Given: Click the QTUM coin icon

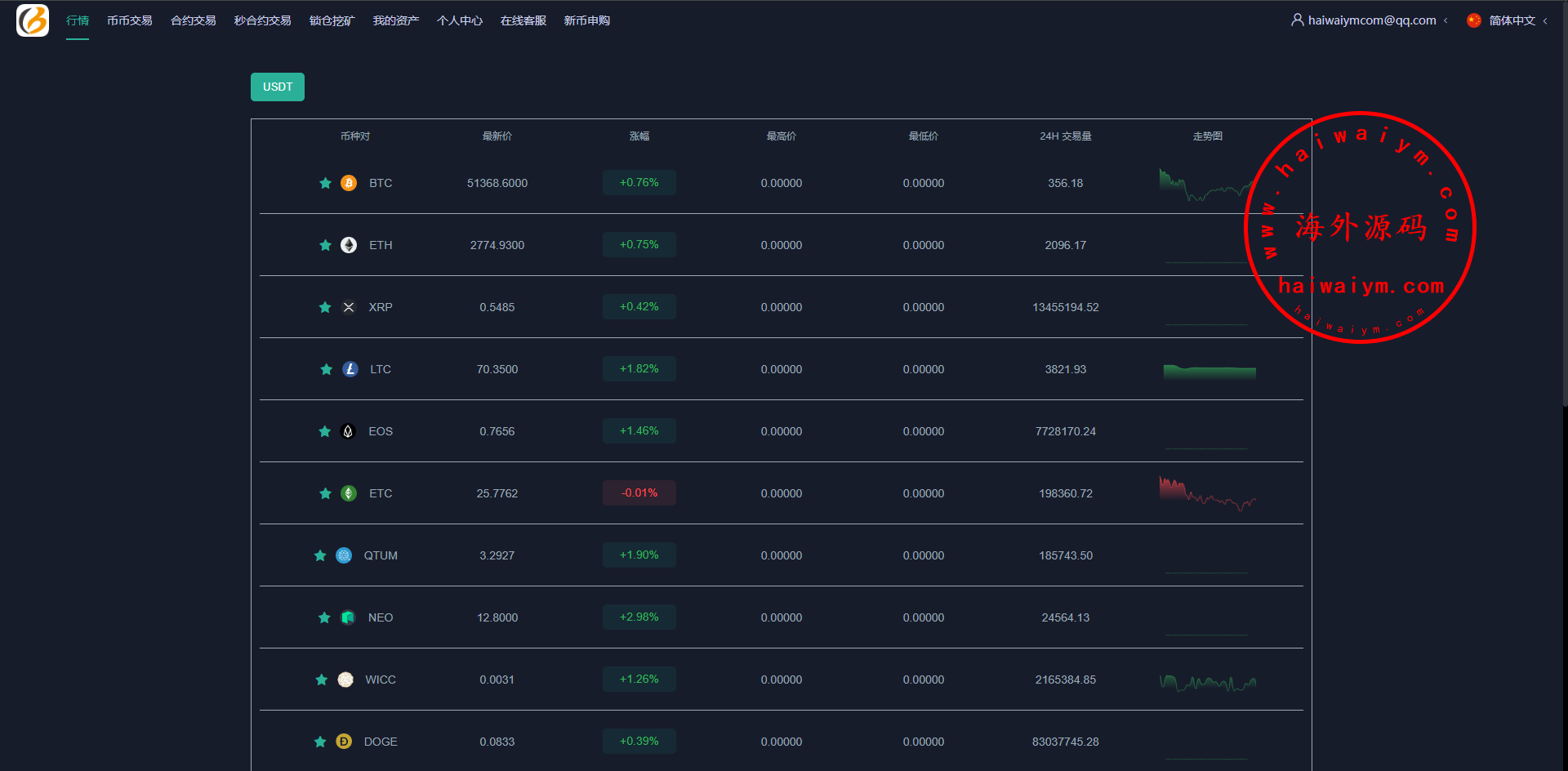Looking at the screenshot, I should coord(344,555).
